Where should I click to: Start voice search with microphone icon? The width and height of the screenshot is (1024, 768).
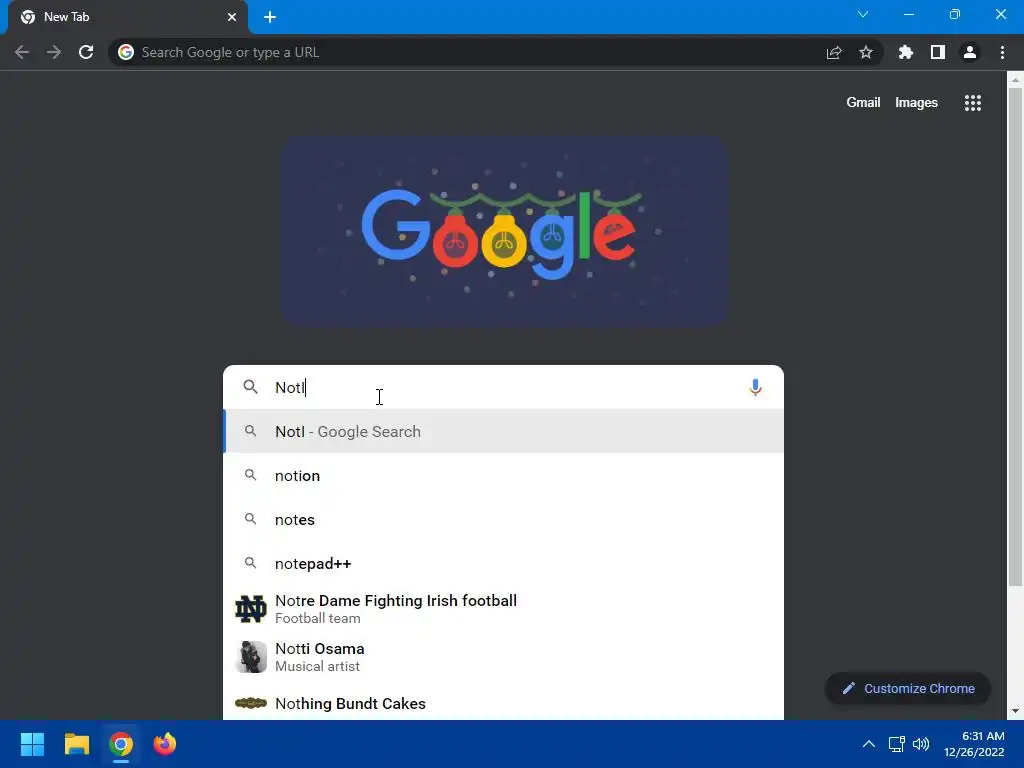tap(755, 387)
